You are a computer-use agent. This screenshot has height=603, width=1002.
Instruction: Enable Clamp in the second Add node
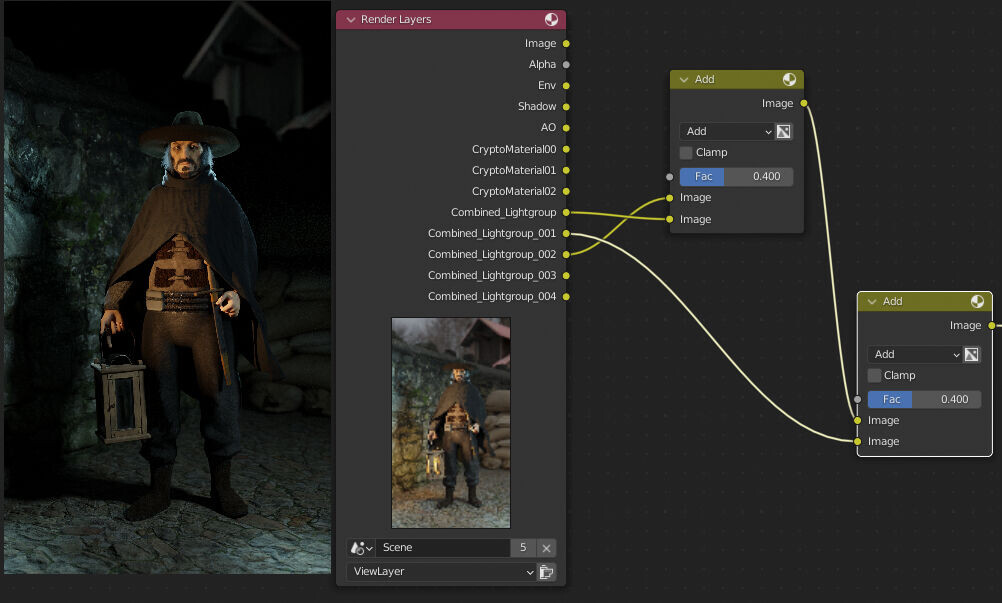[x=874, y=376]
